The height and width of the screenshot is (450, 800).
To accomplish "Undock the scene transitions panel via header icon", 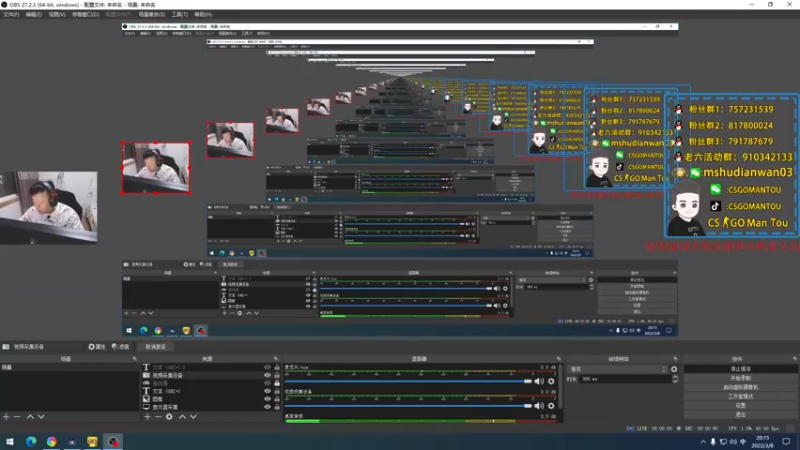I will point(676,359).
